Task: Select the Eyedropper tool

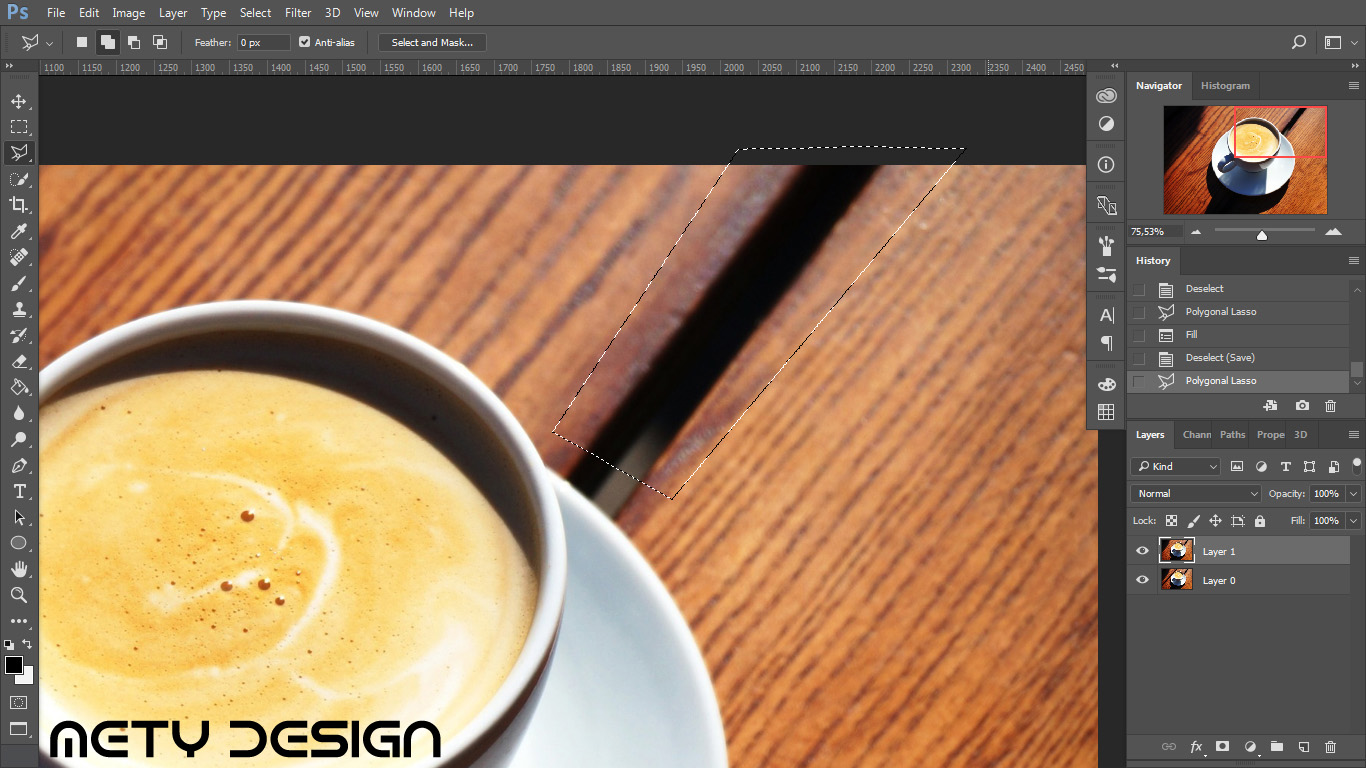Action: tap(19, 231)
